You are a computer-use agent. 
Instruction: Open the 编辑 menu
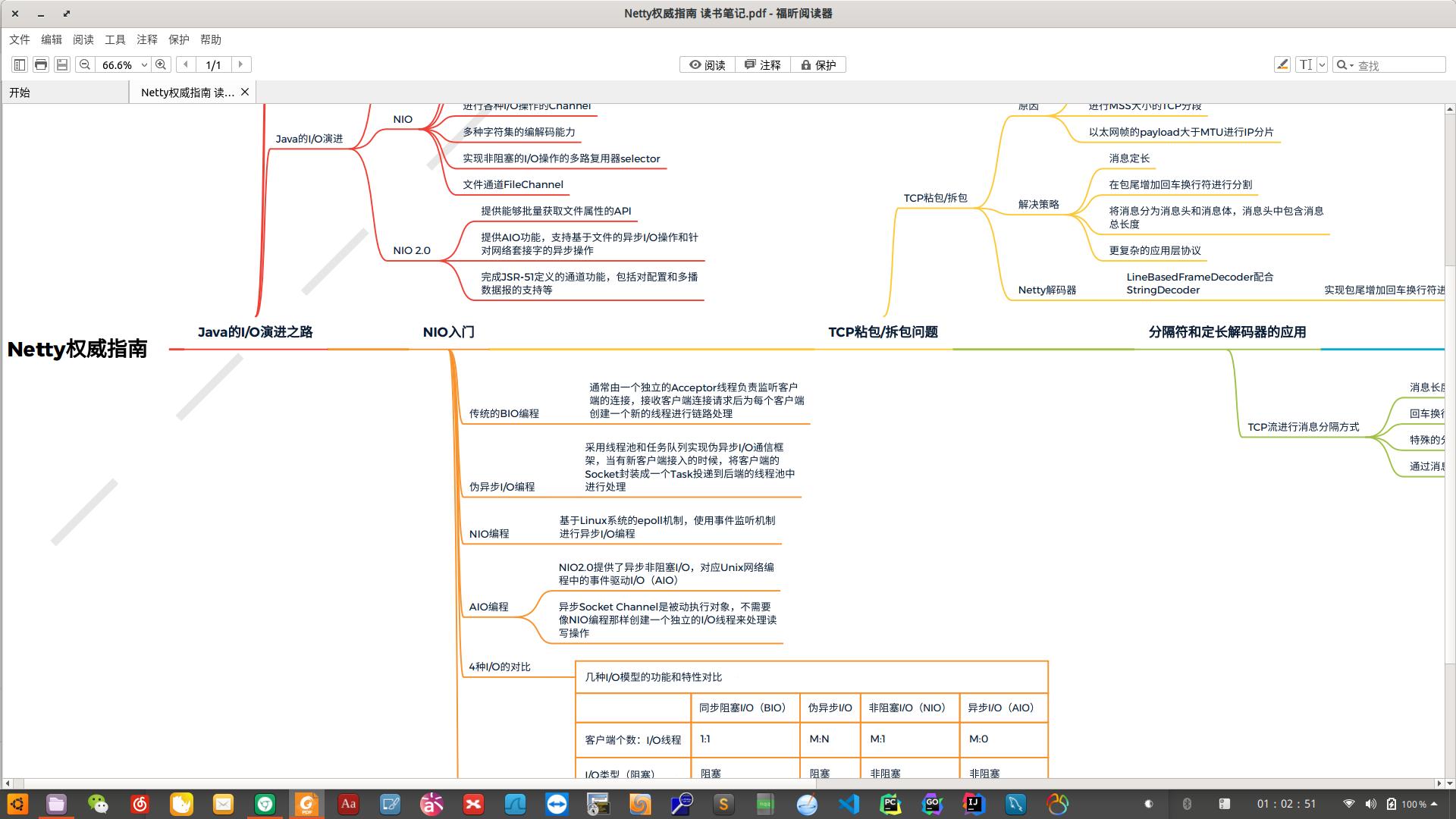click(52, 39)
